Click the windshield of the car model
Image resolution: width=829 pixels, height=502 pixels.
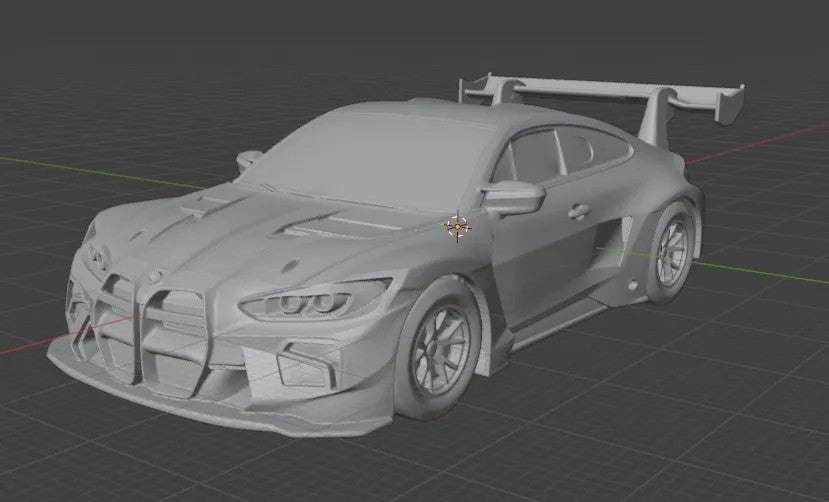tap(370, 159)
